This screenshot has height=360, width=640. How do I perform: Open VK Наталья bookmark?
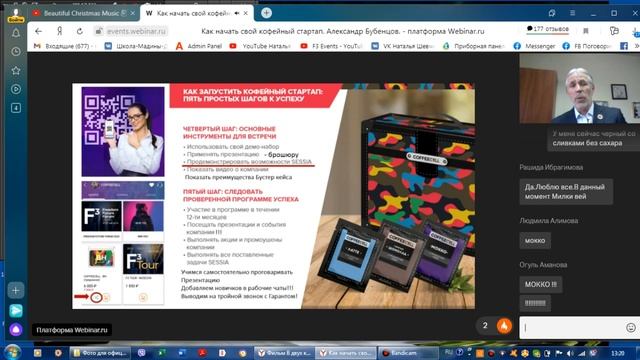[403, 46]
